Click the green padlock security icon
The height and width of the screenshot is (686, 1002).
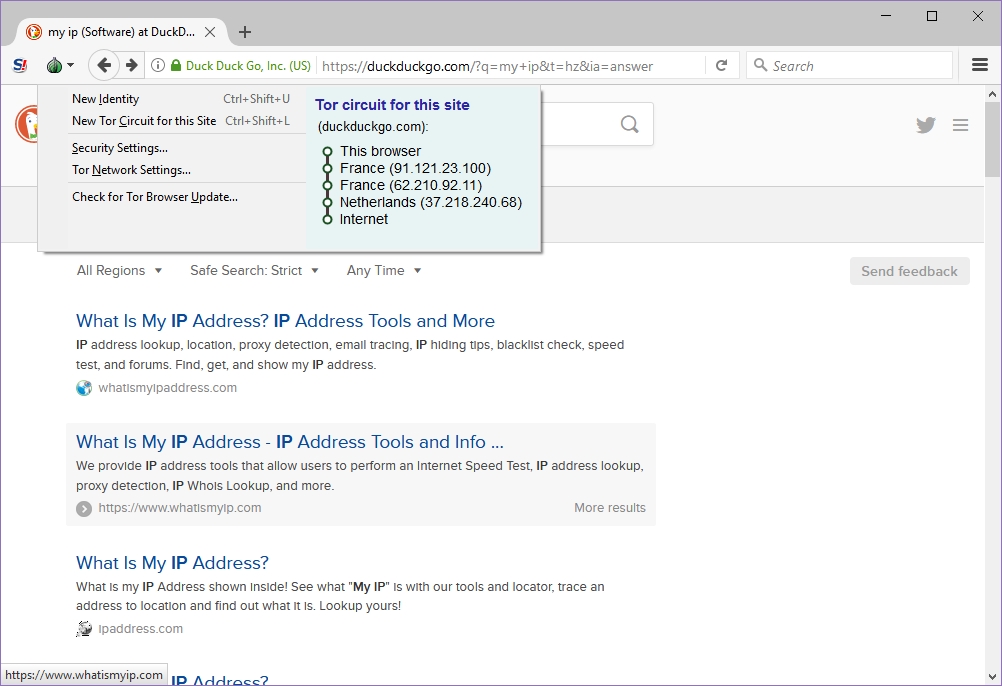tap(176, 65)
